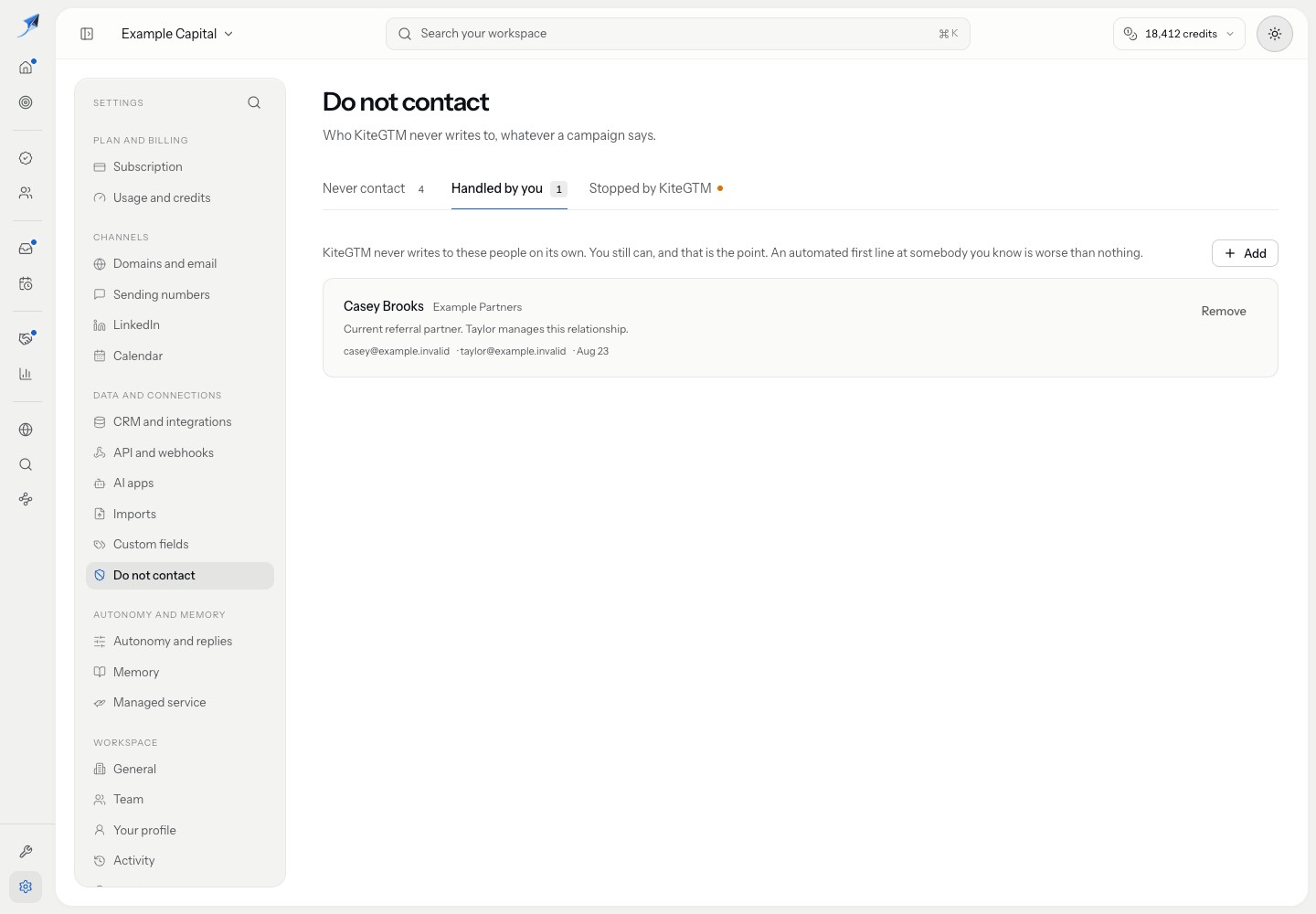
Task: Focus the Search your workspace field
Action: [677, 34]
